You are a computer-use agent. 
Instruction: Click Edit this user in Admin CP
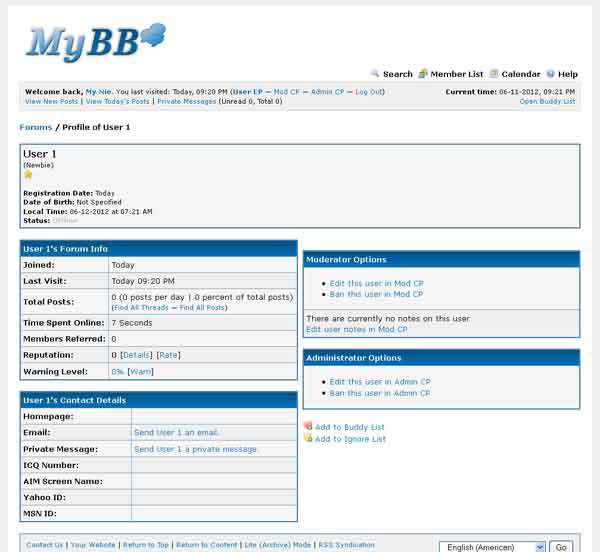pos(380,382)
